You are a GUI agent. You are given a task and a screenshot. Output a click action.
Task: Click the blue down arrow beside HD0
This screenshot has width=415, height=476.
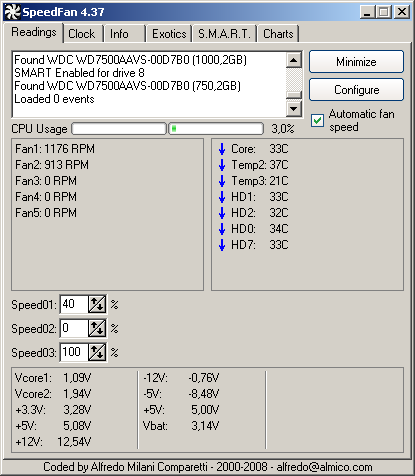point(222,229)
